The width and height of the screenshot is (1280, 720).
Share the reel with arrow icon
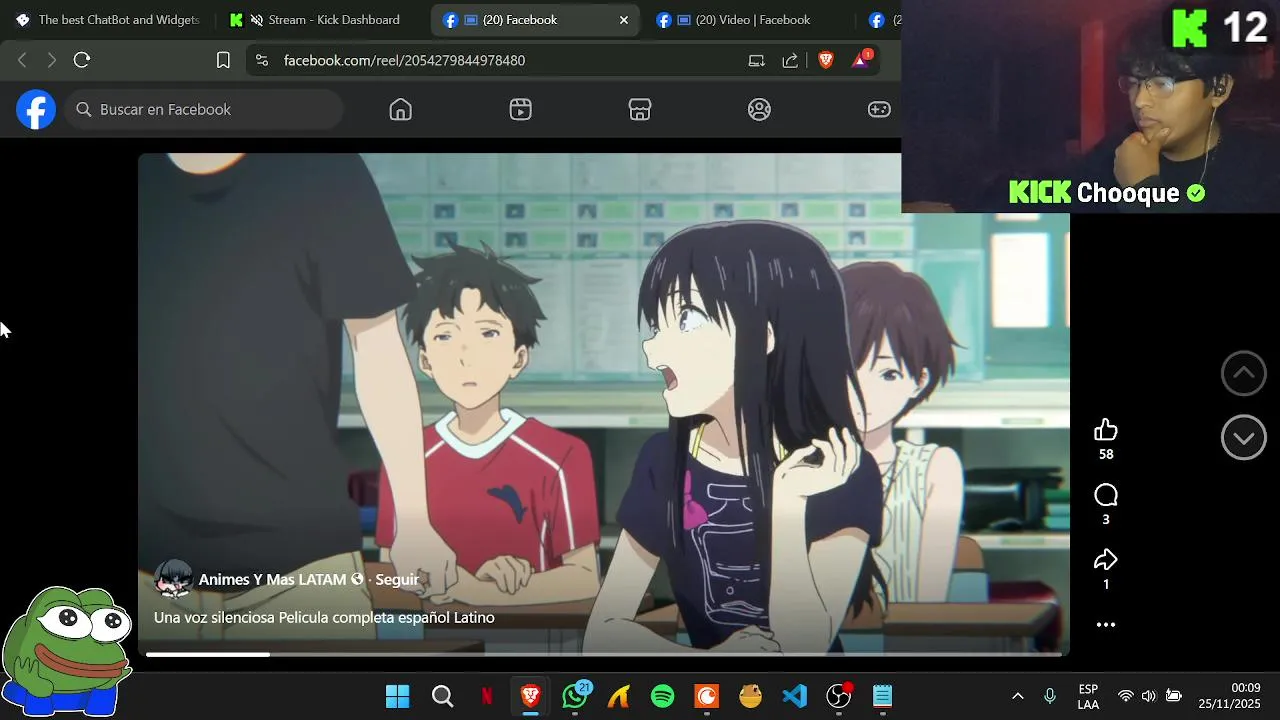[1106, 560]
